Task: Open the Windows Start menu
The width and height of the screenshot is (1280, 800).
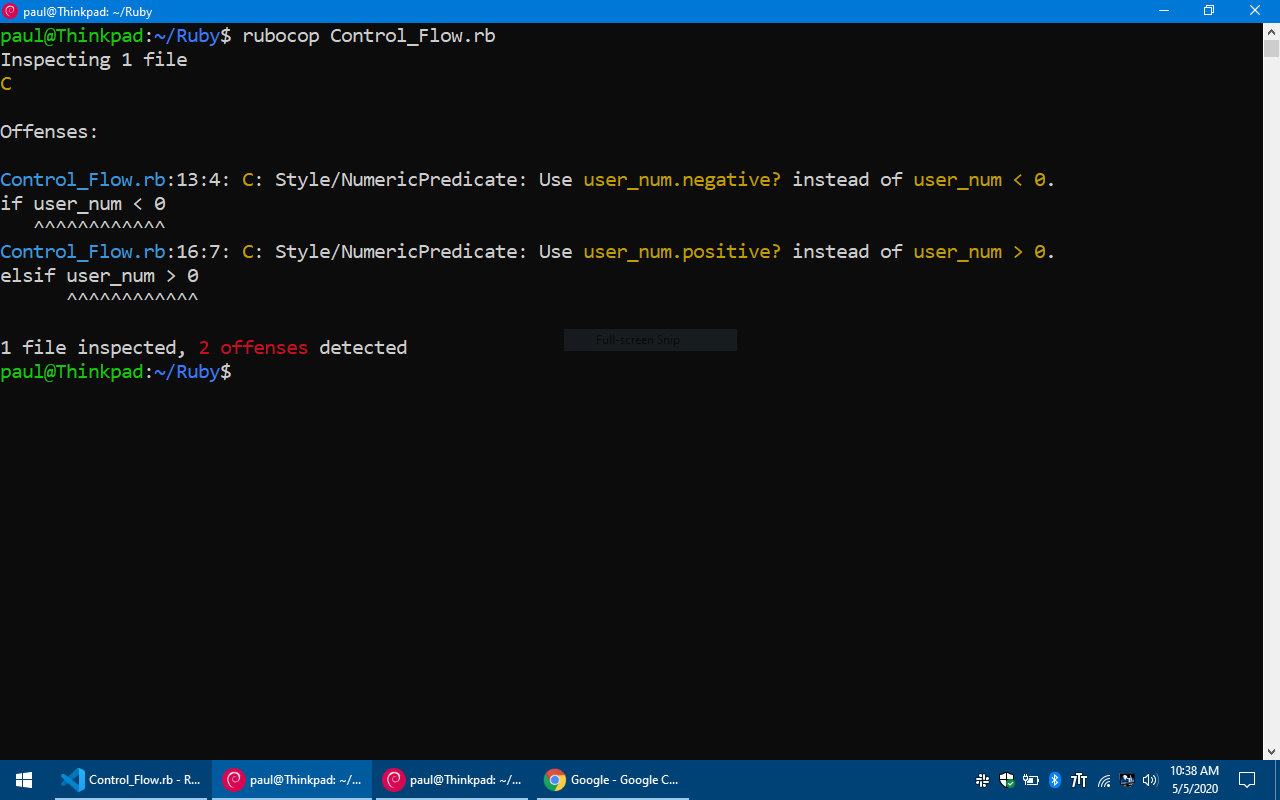Action: pos(24,780)
